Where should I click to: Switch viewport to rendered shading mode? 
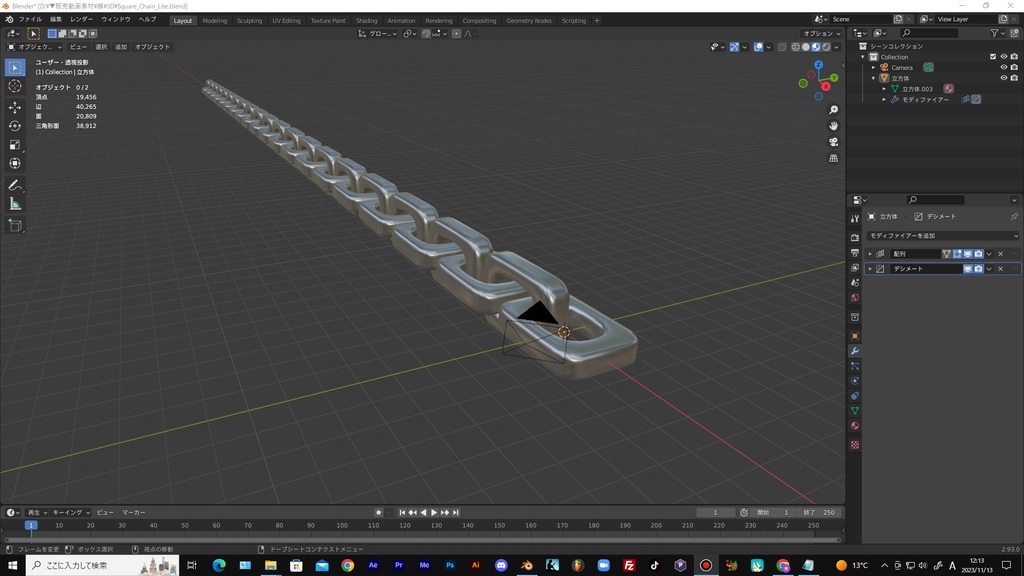pyautogui.click(x=826, y=47)
